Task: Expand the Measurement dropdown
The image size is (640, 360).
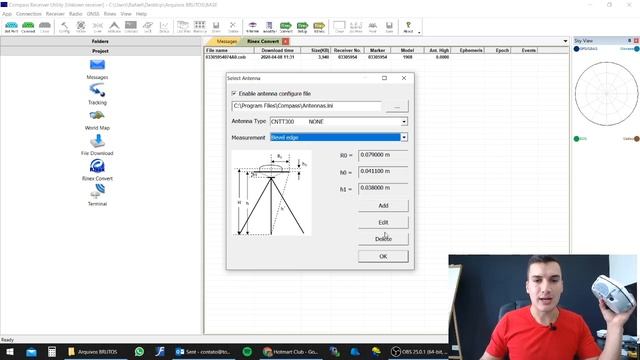Action: (x=404, y=138)
